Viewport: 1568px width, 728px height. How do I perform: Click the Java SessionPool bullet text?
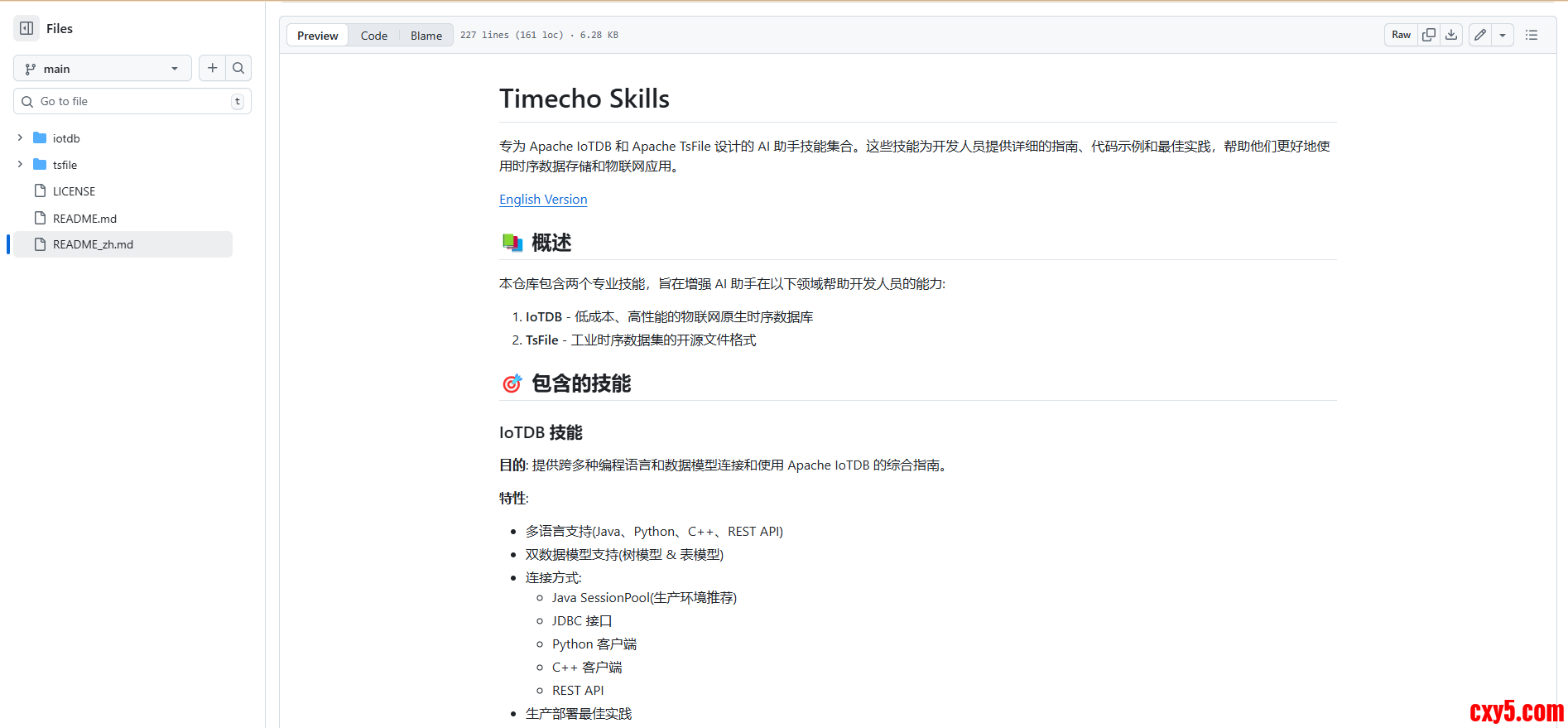[644, 598]
